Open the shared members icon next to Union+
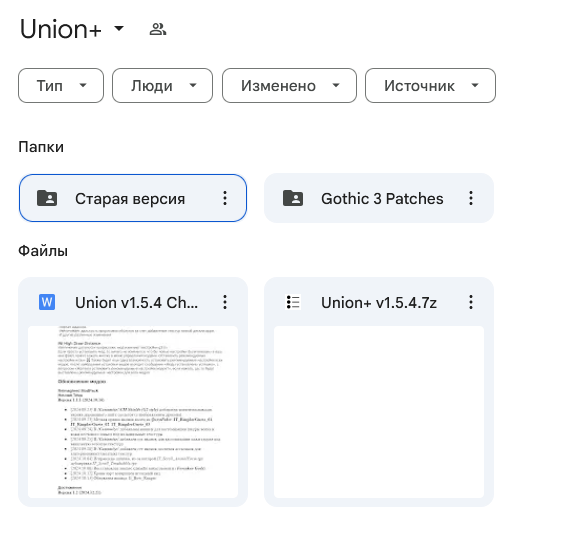Image resolution: width=580 pixels, height=554 pixels. tap(158, 29)
